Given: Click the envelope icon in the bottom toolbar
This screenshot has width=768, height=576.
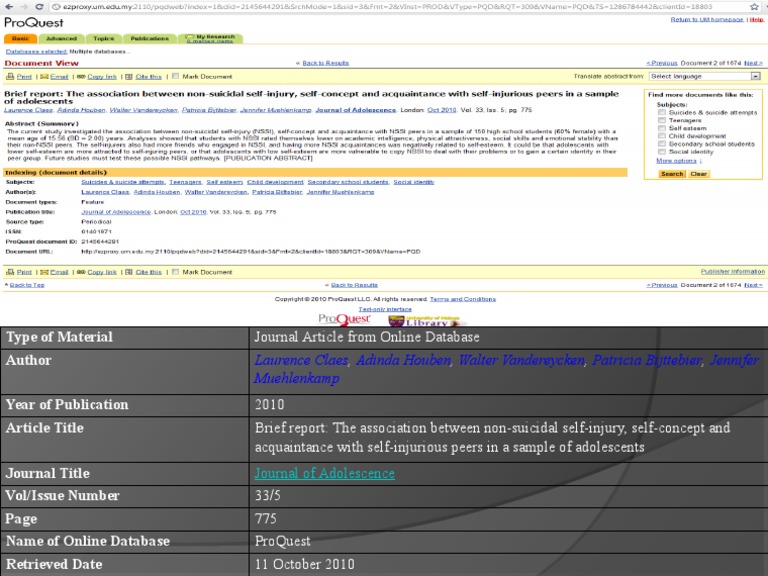Looking at the screenshot, I should pyautogui.click(x=44, y=272).
